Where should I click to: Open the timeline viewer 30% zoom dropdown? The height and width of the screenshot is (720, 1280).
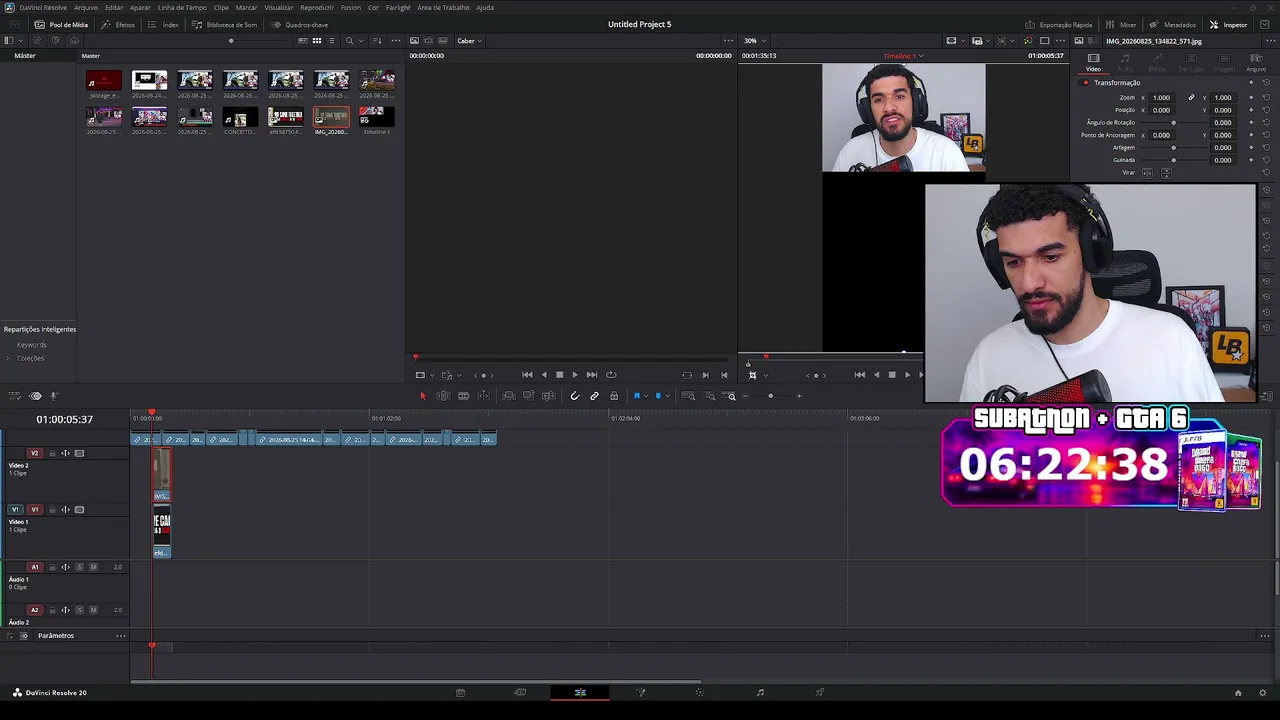[x=754, y=41]
